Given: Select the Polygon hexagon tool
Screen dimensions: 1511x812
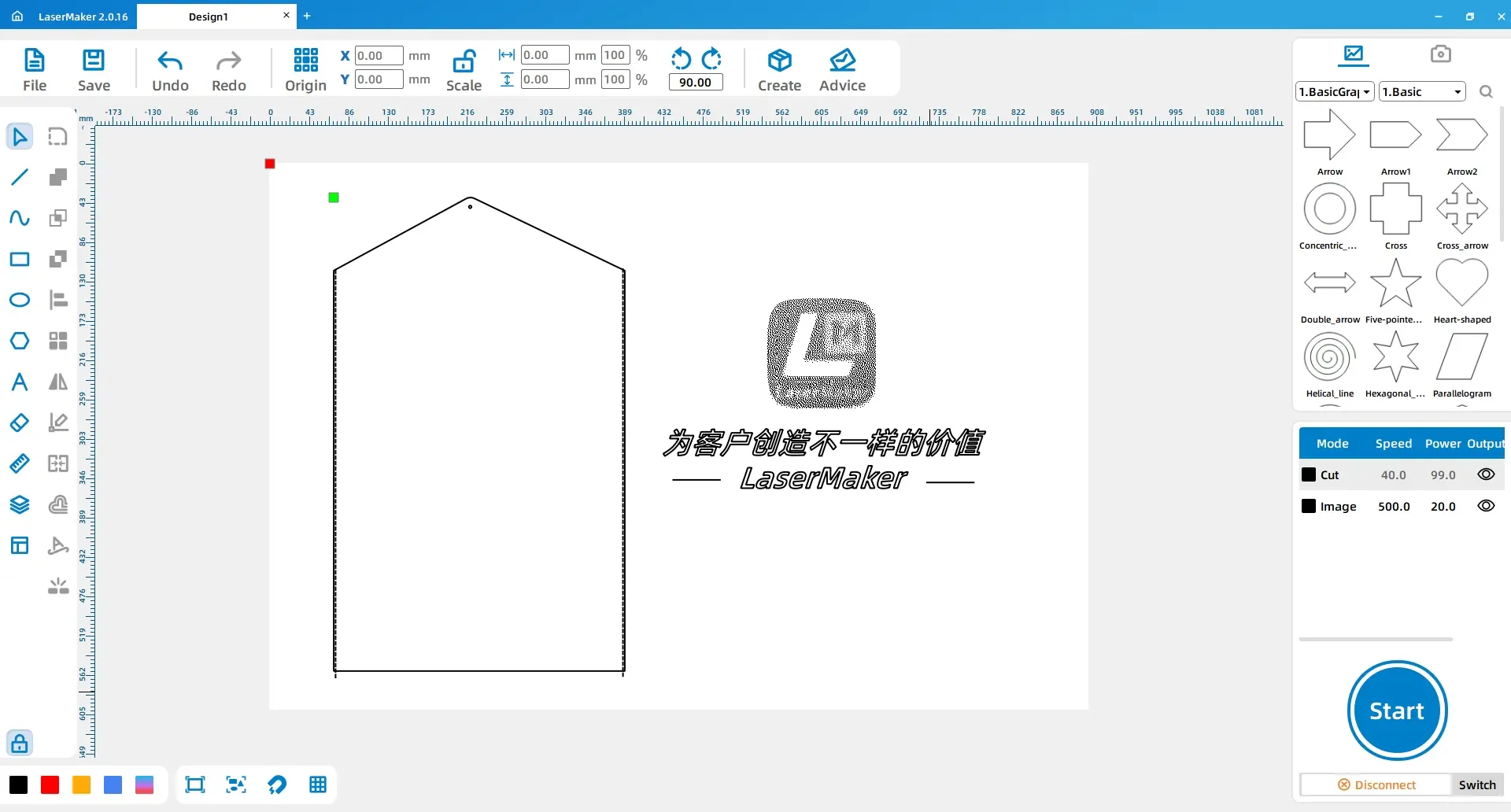Looking at the screenshot, I should (20, 341).
